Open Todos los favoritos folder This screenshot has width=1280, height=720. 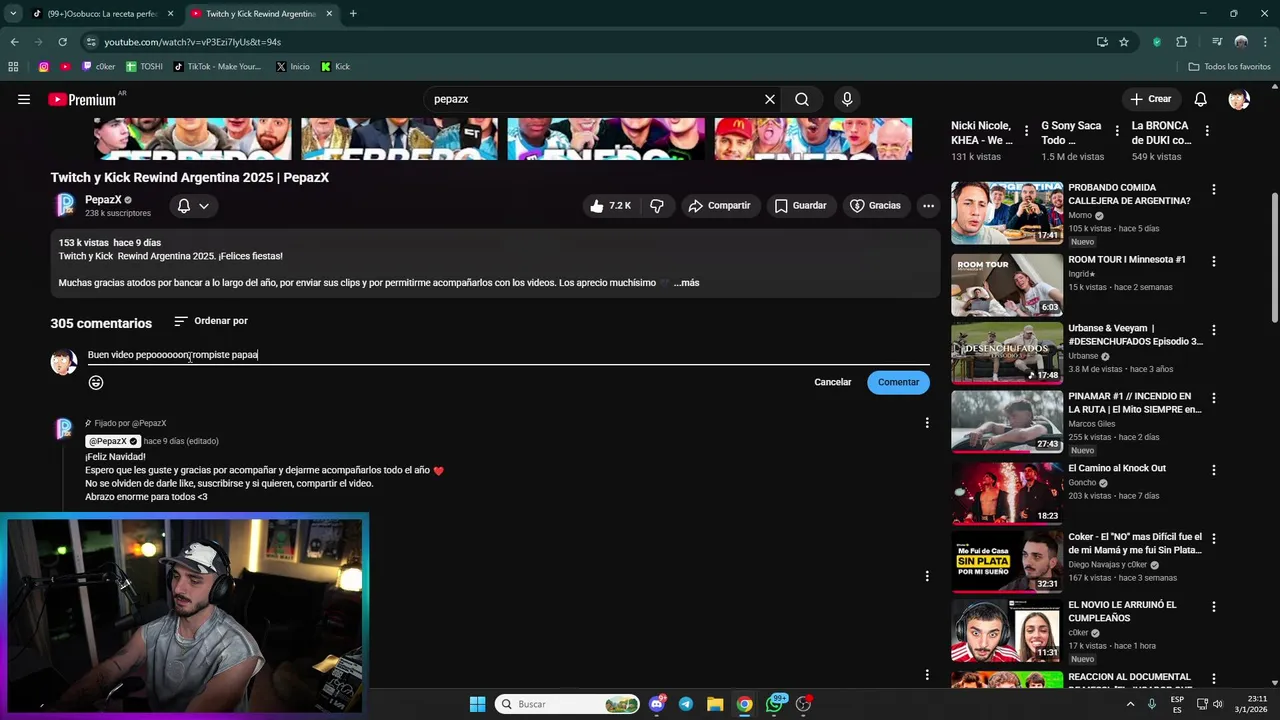(1229, 67)
